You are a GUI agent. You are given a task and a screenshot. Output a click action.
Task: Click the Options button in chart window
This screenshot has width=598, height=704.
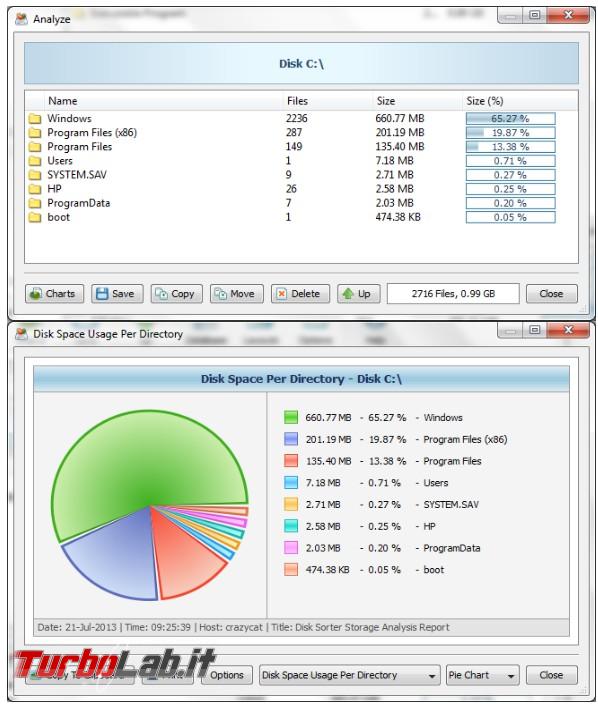[227, 675]
